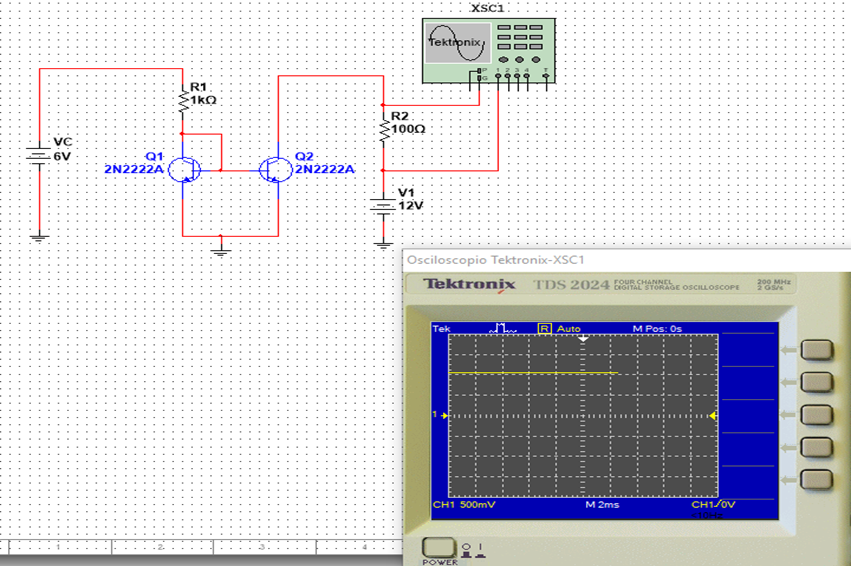Viewport: 851px width, 566px height.
Task: Click the topmost option button beside the scope screen
Action: click(816, 350)
